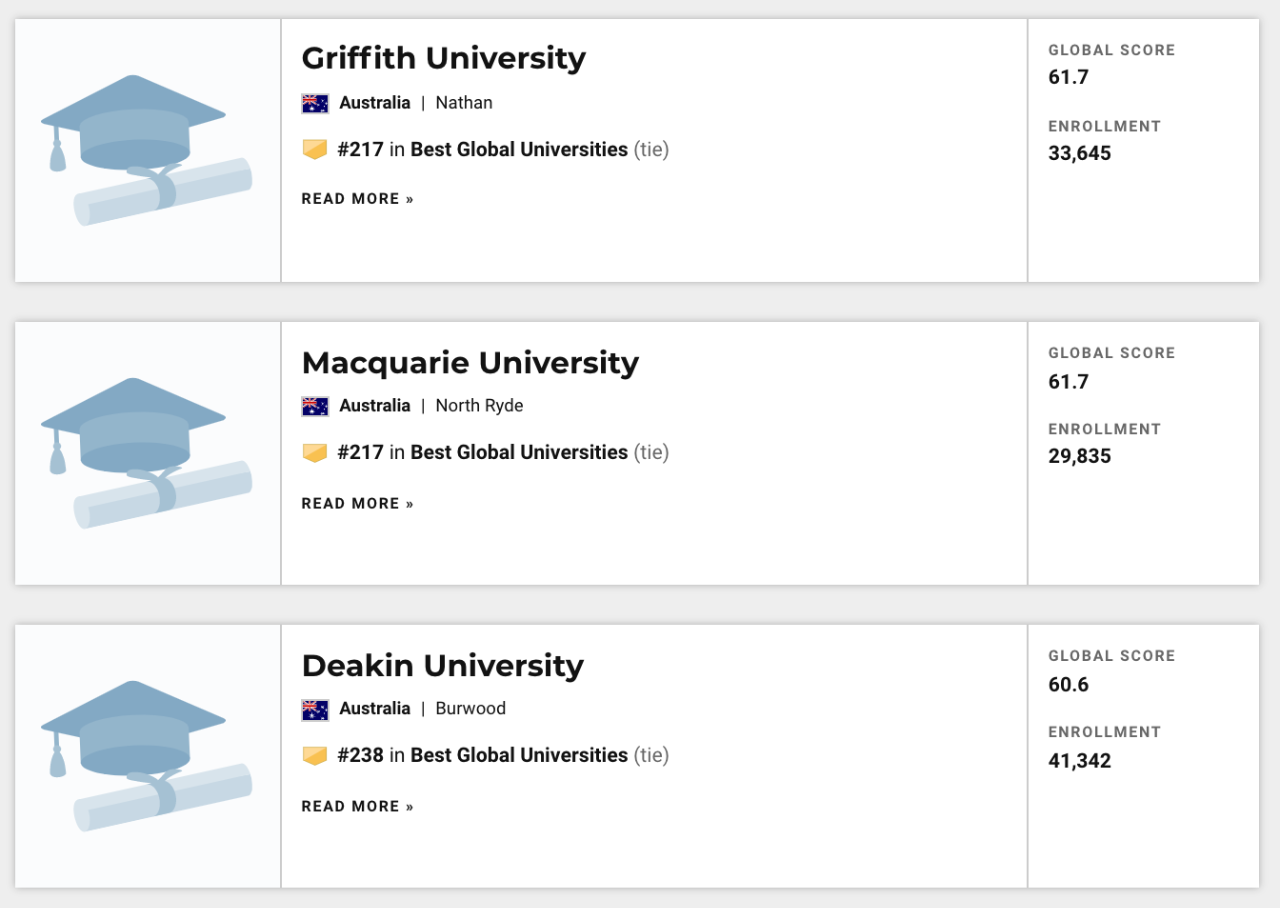Open Best Global Universities link in Macquarie card

point(519,453)
